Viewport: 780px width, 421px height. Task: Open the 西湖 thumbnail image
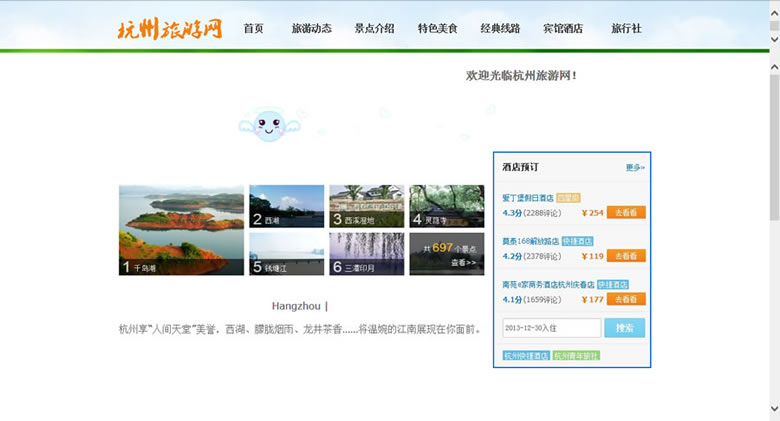(286, 206)
